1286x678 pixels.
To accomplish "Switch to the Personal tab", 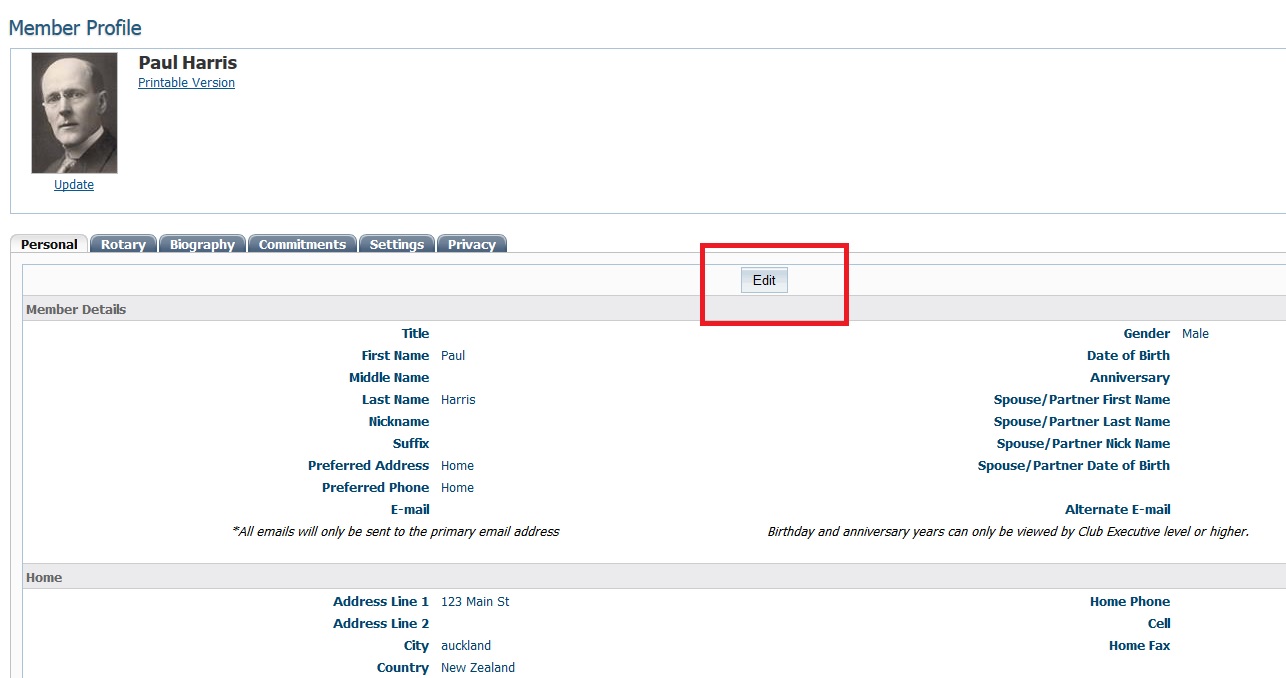I will (x=49, y=244).
